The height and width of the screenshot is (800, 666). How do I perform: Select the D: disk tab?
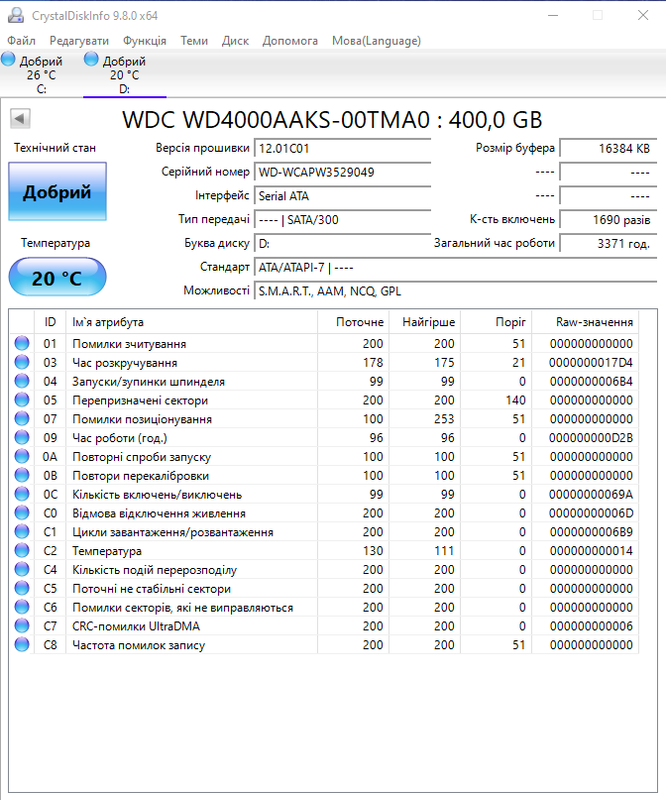pyautogui.click(x=125, y=73)
